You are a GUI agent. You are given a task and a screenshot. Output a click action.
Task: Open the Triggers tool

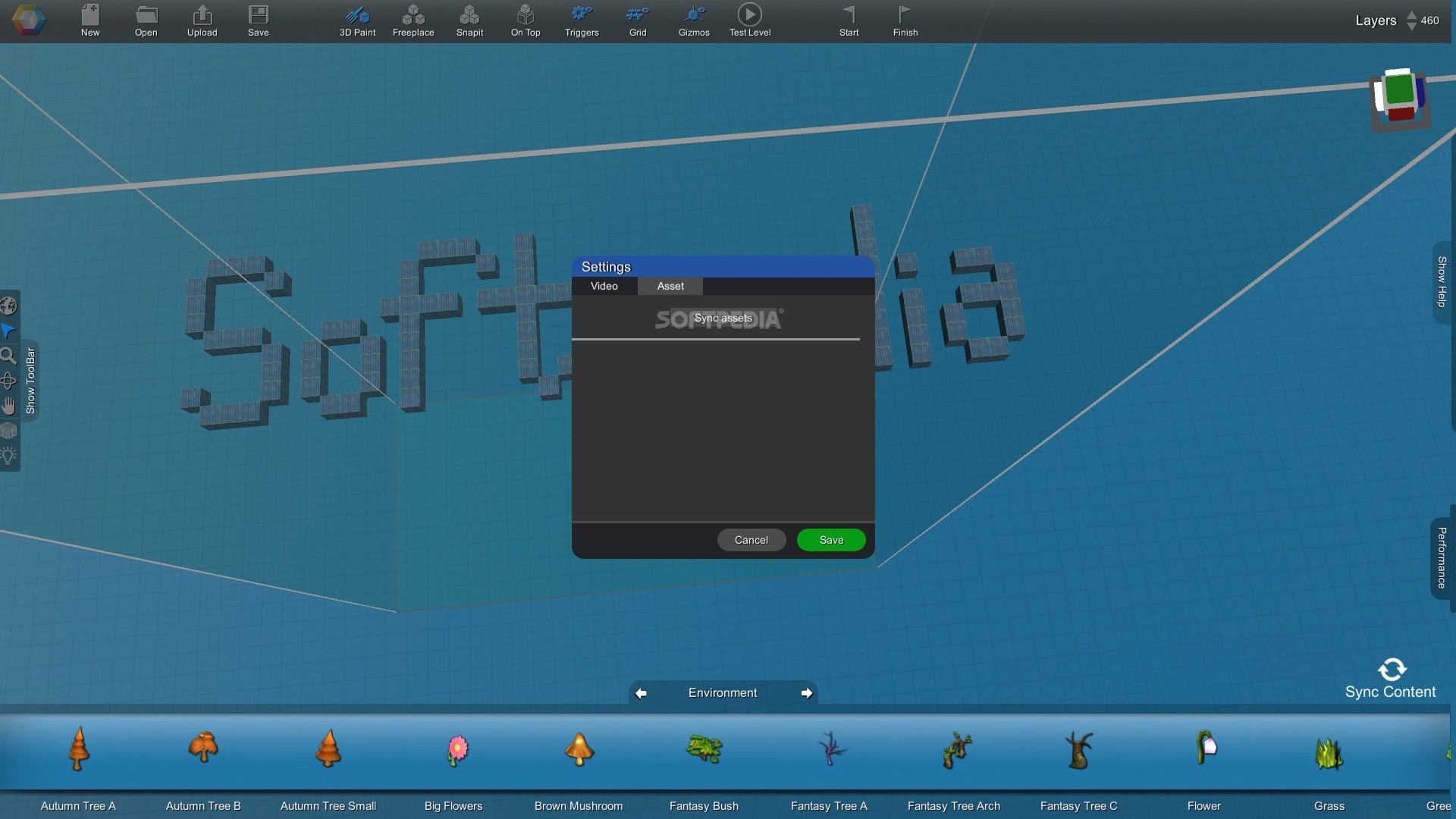pos(582,20)
